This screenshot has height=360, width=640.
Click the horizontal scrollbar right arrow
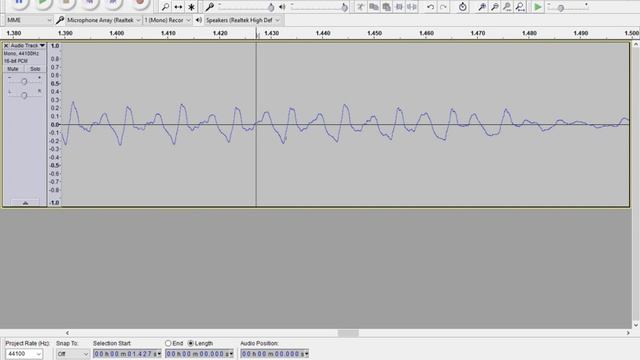[x=628, y=333]
